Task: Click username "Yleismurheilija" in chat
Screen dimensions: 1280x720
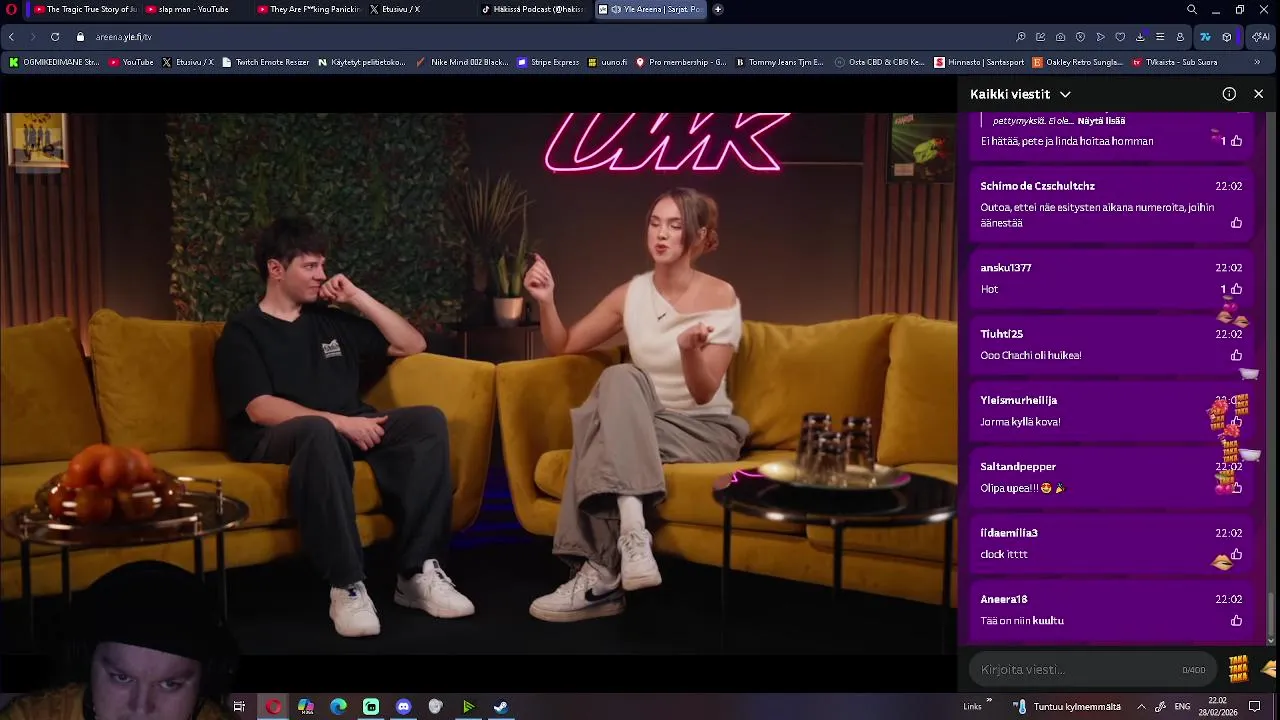Action: click(x=1018, y=400)
